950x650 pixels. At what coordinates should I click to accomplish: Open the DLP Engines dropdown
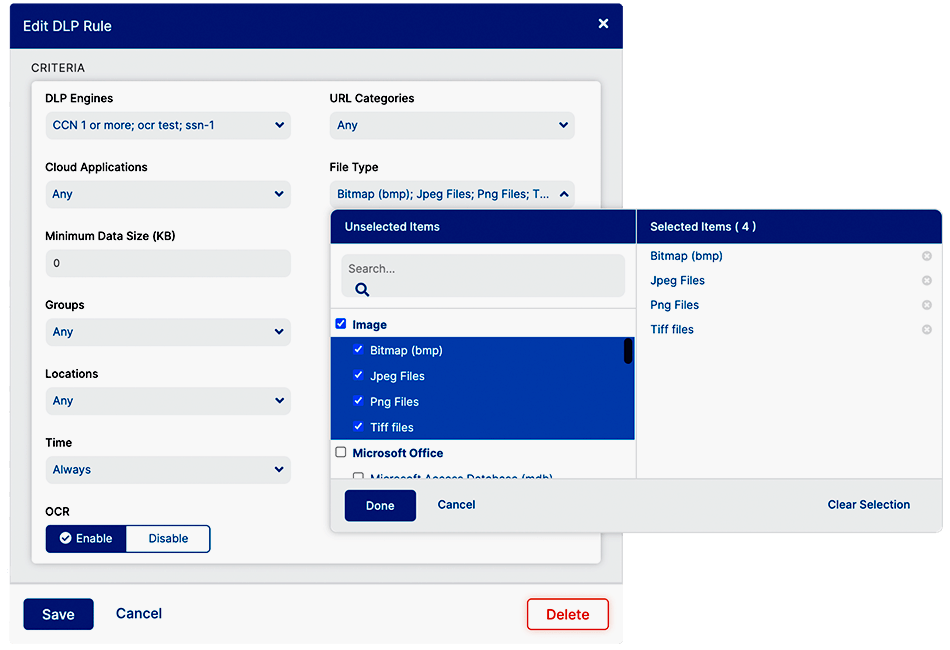tap(168, 125)
